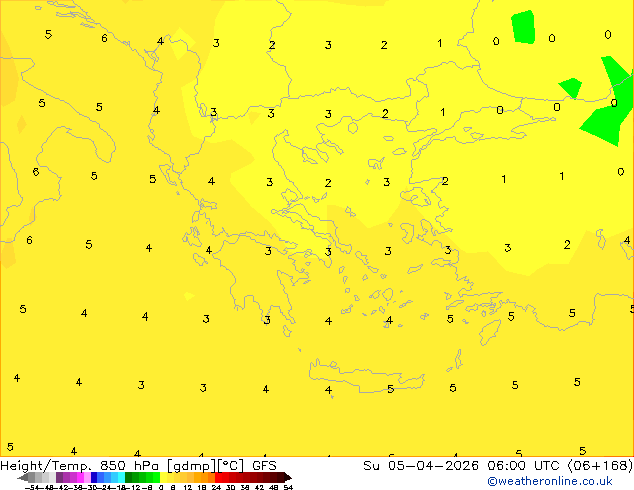The height and width of the screenshot is (490, 634).
Task: Select the bright yellow legend swatch at 0
Action: [x=164, y=477]
